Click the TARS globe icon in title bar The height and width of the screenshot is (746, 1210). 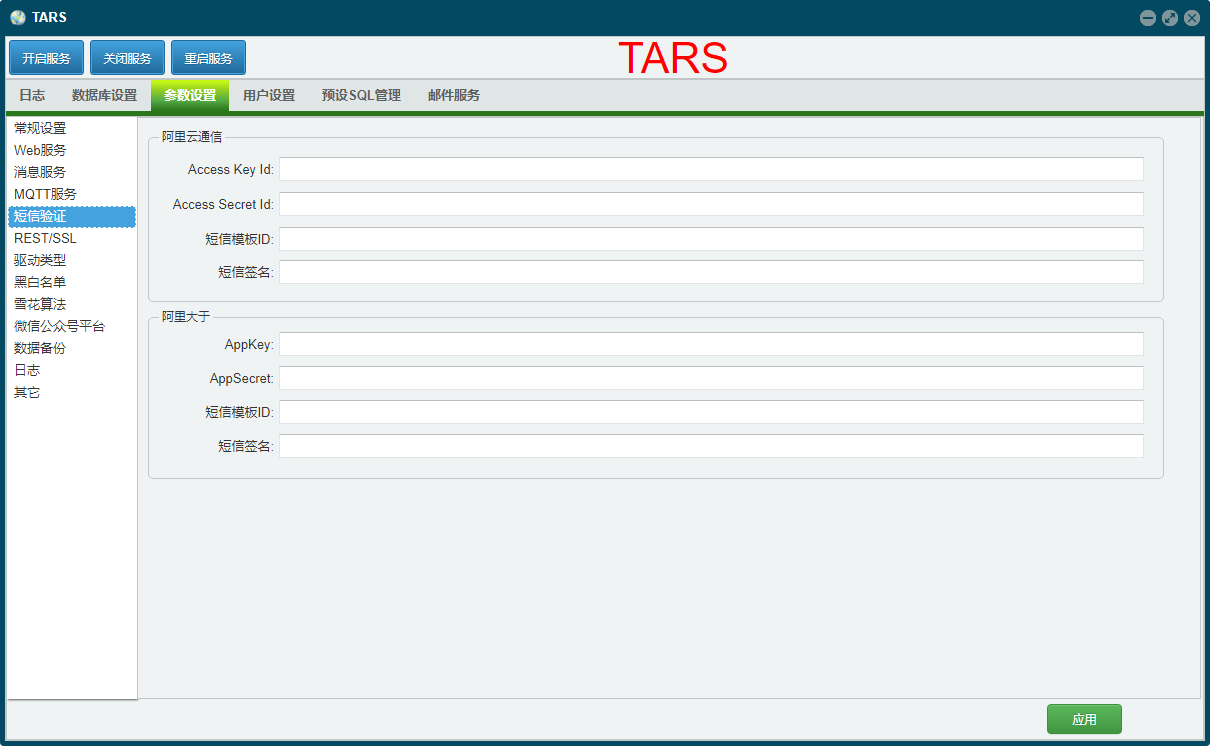point(18,17)
